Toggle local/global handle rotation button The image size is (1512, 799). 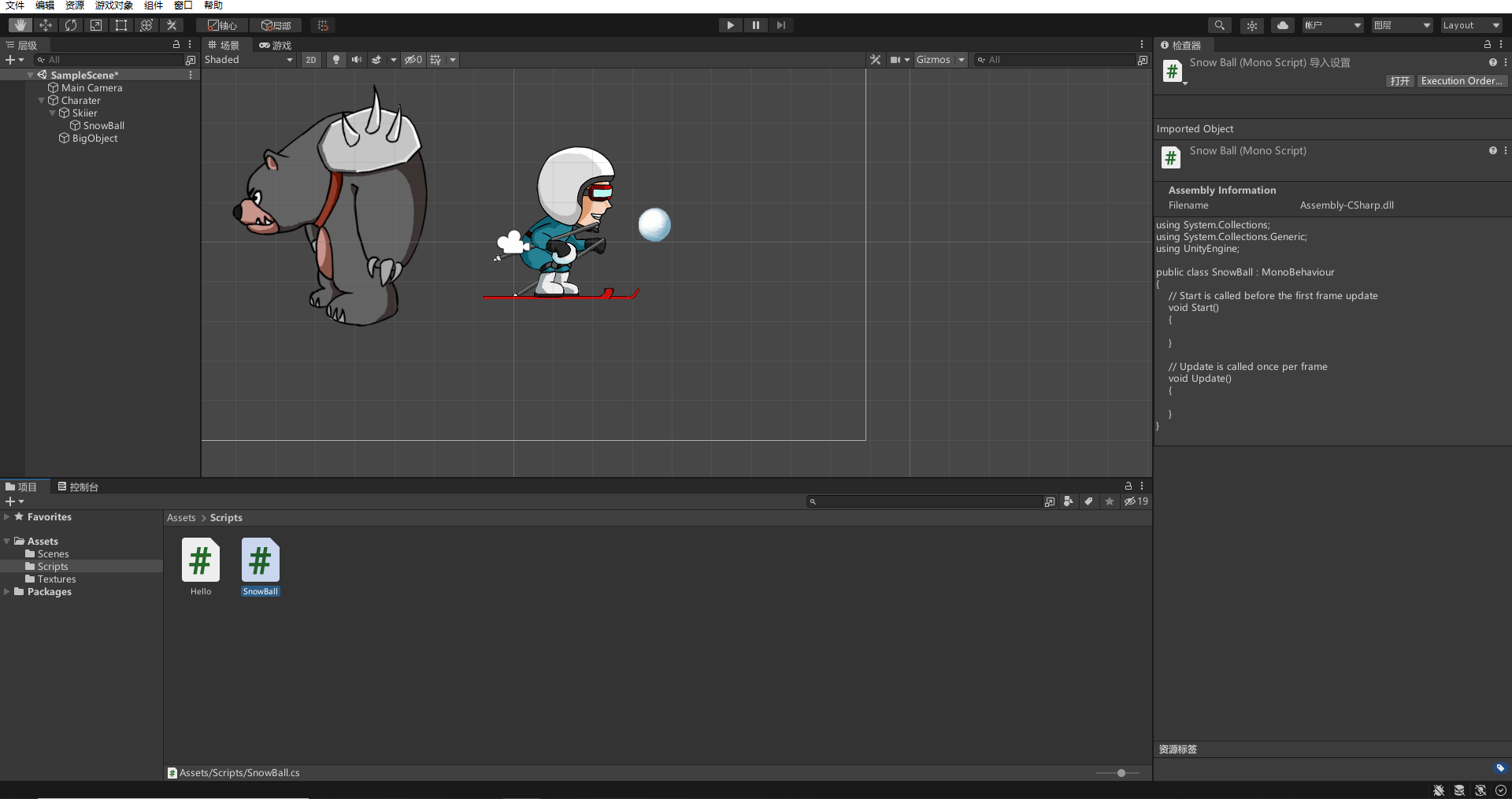tap(276, 25)
